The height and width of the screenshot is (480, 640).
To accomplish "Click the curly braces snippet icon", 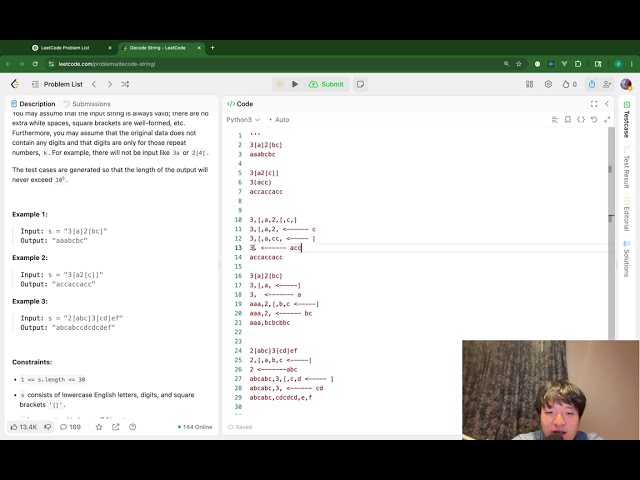I will pyautogui.click(x=581, y=120).
